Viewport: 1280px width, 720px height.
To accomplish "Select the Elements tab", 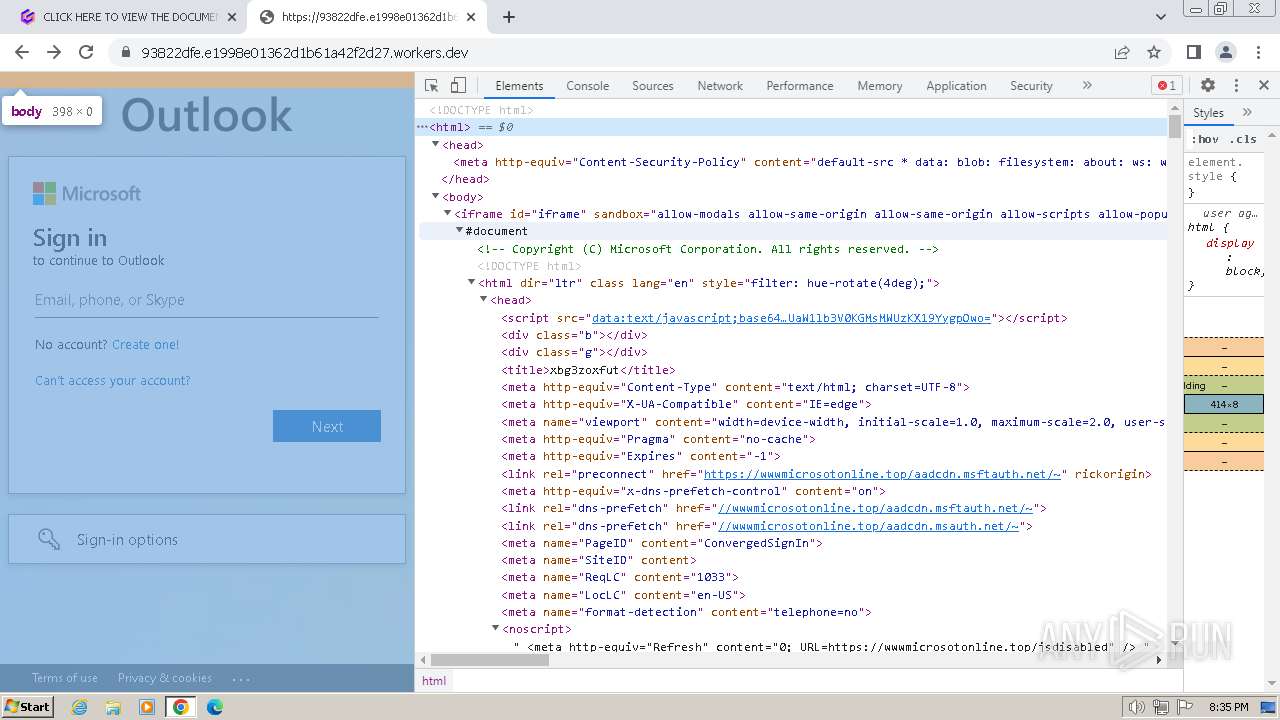I will point(519,86).
